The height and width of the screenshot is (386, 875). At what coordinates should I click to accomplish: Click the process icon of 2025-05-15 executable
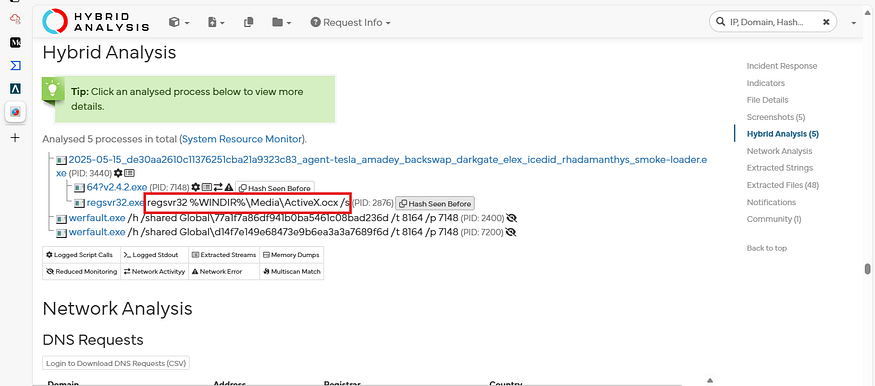61,161
